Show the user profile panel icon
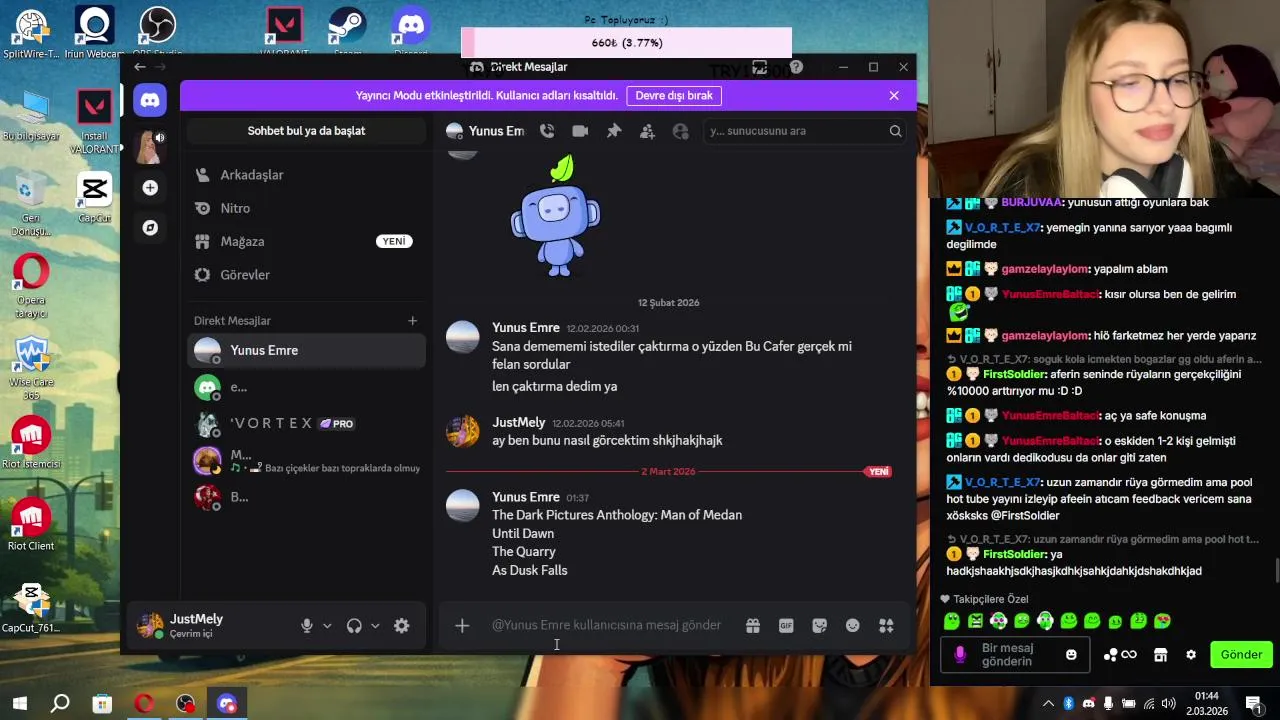The width and height of the screenshot is (1280, 720). pos(681,131)
